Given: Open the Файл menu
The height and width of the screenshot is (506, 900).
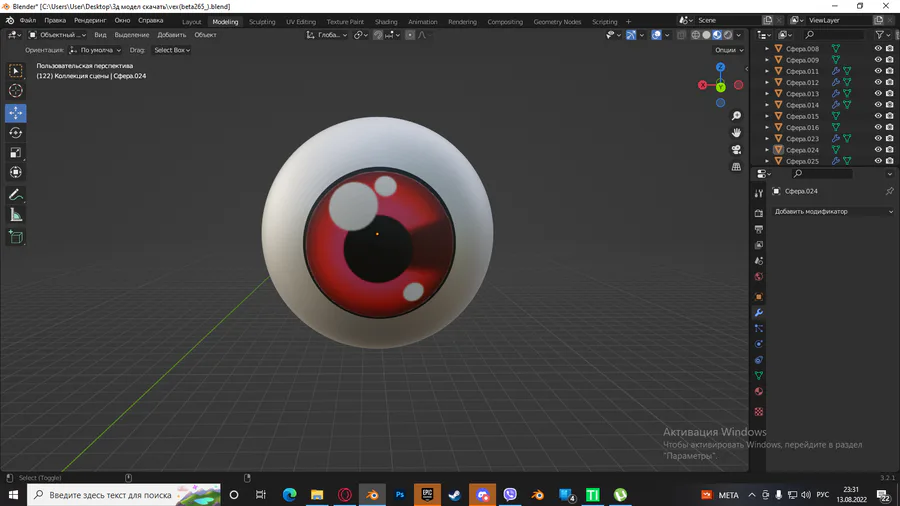Looking at the screenshot, I should point(28,21).
